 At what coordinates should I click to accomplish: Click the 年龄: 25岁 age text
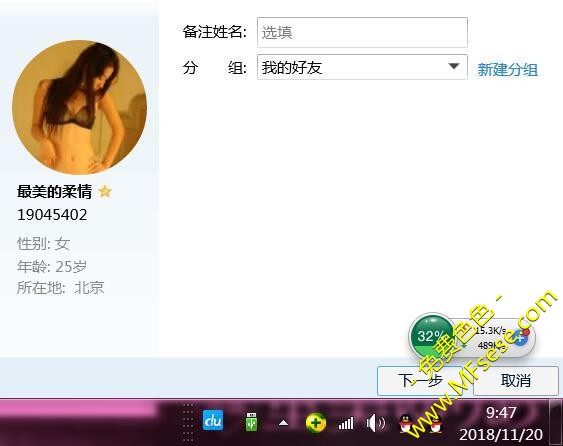click(52, 266)
